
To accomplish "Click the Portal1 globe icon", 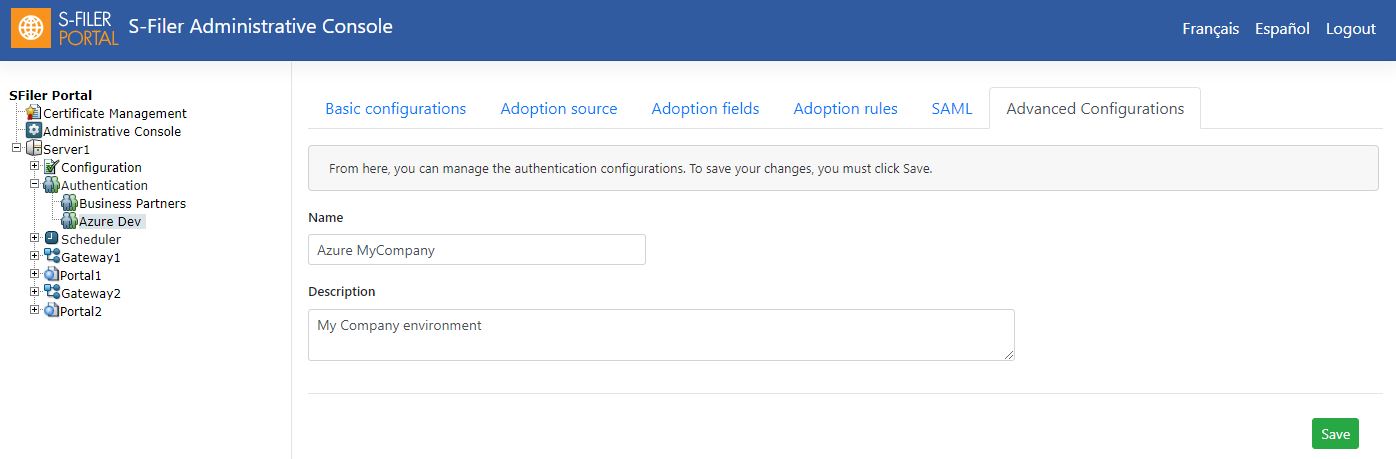I will (52, 275).
